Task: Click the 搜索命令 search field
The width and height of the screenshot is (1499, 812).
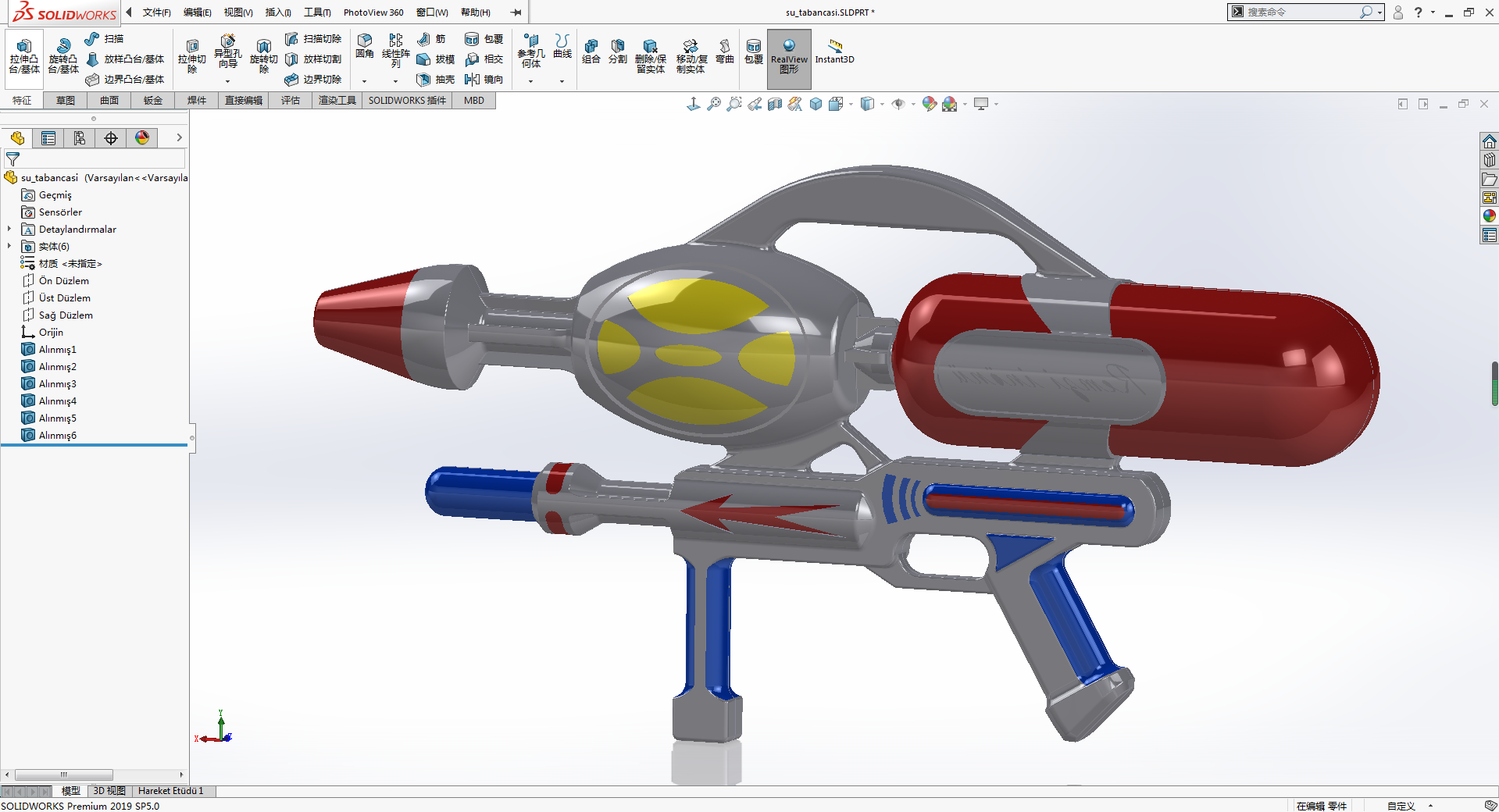Action: point(1305,12)
